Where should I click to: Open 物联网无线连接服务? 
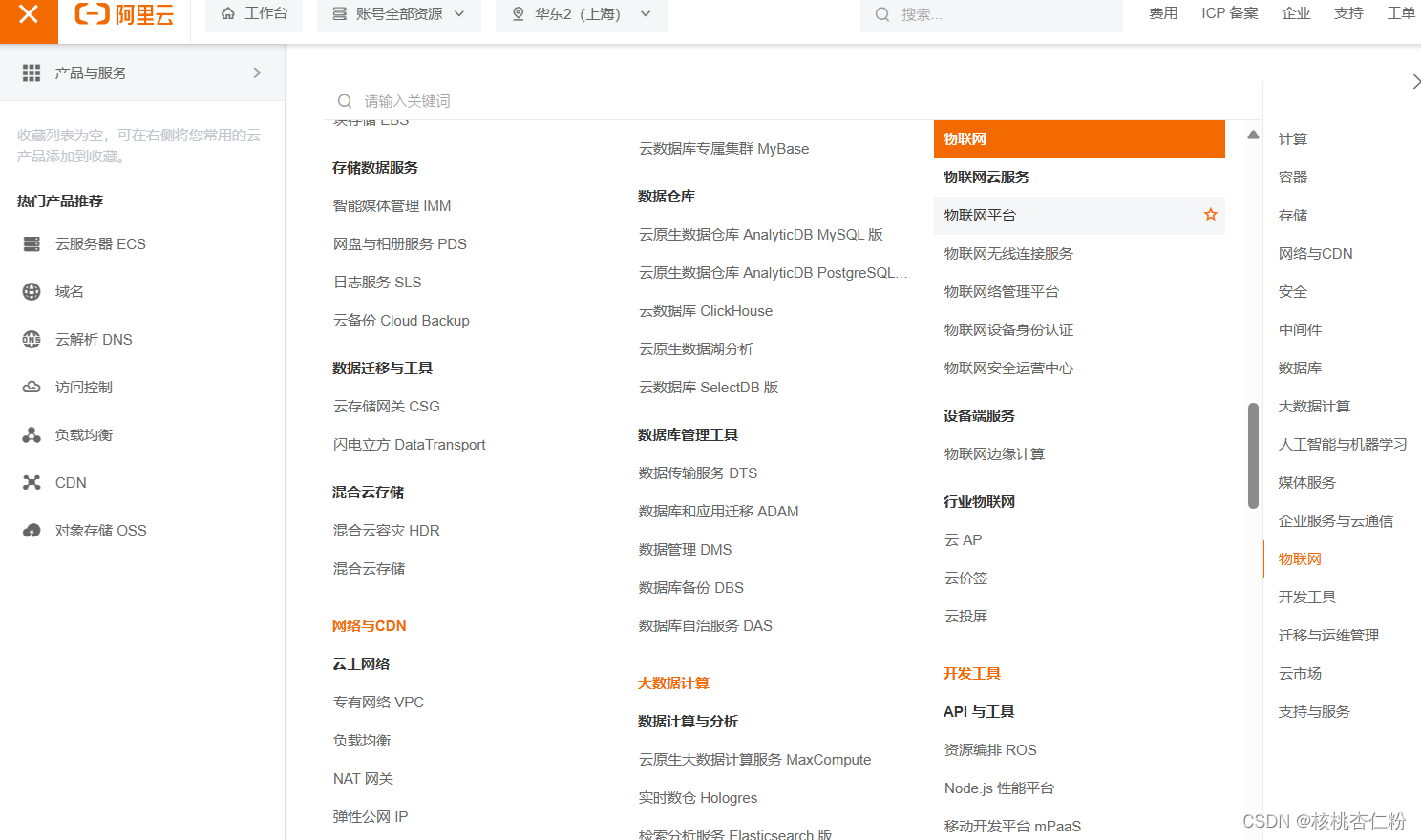[x=1008, y=254]
